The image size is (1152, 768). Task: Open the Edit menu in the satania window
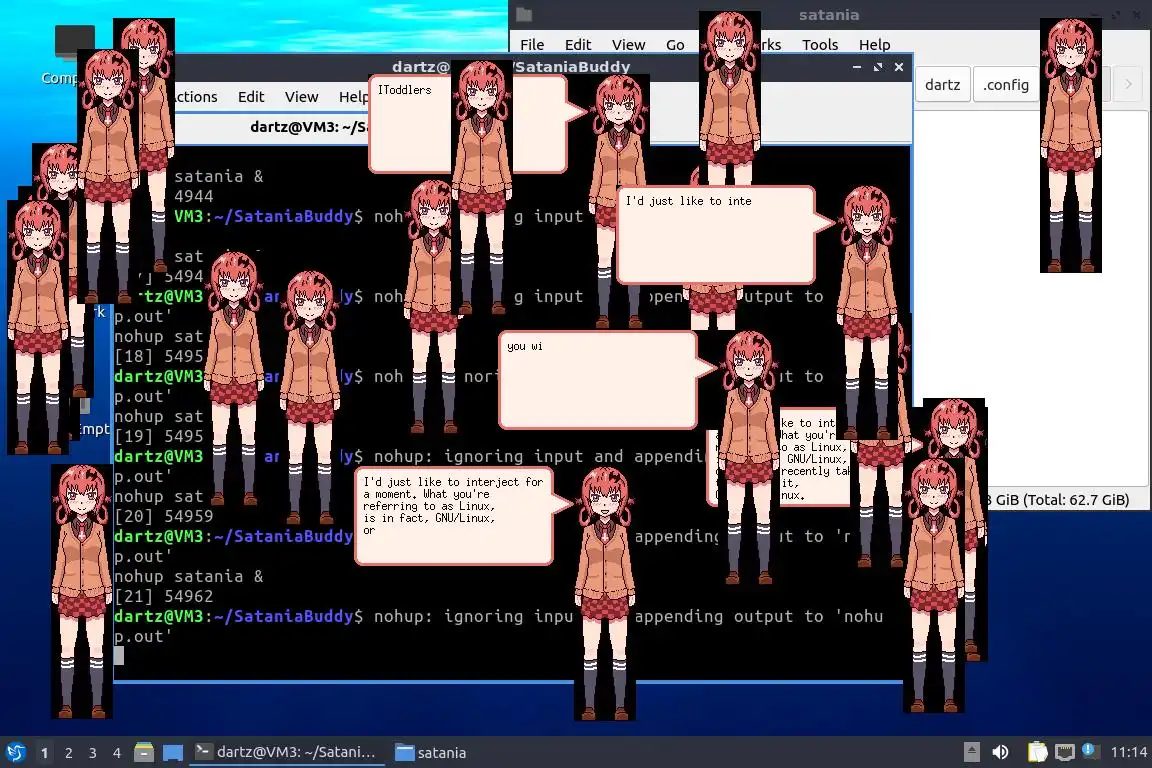pyautogui.click(x=577, y=45)
